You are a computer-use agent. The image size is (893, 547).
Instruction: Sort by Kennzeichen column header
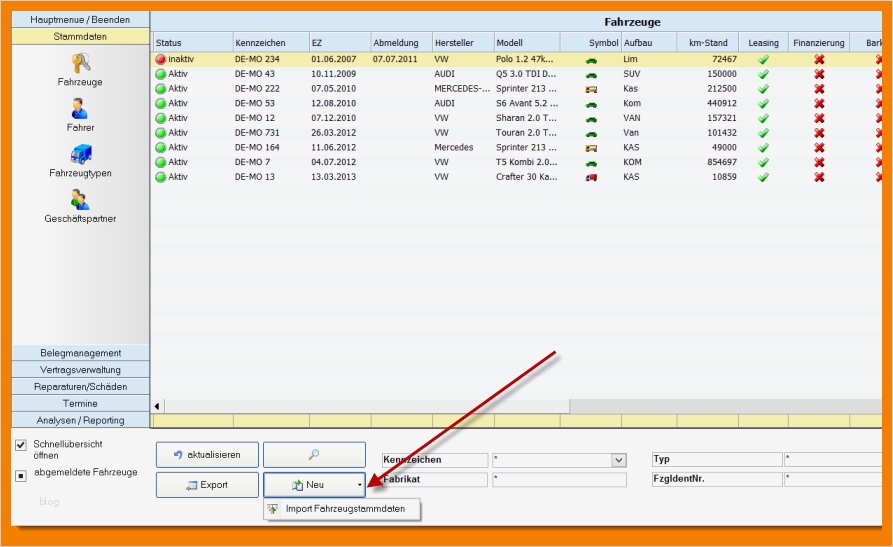click(x=271, y=43)
